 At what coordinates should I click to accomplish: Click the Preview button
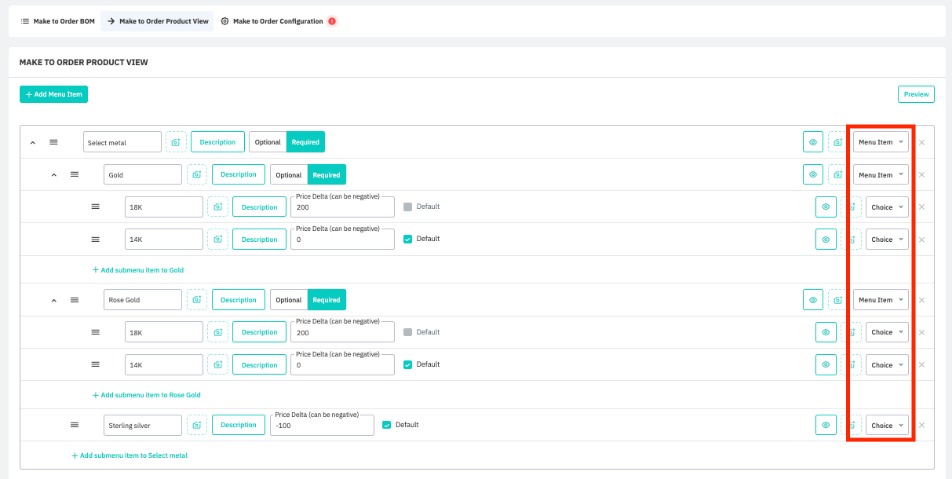click(916, 94)
